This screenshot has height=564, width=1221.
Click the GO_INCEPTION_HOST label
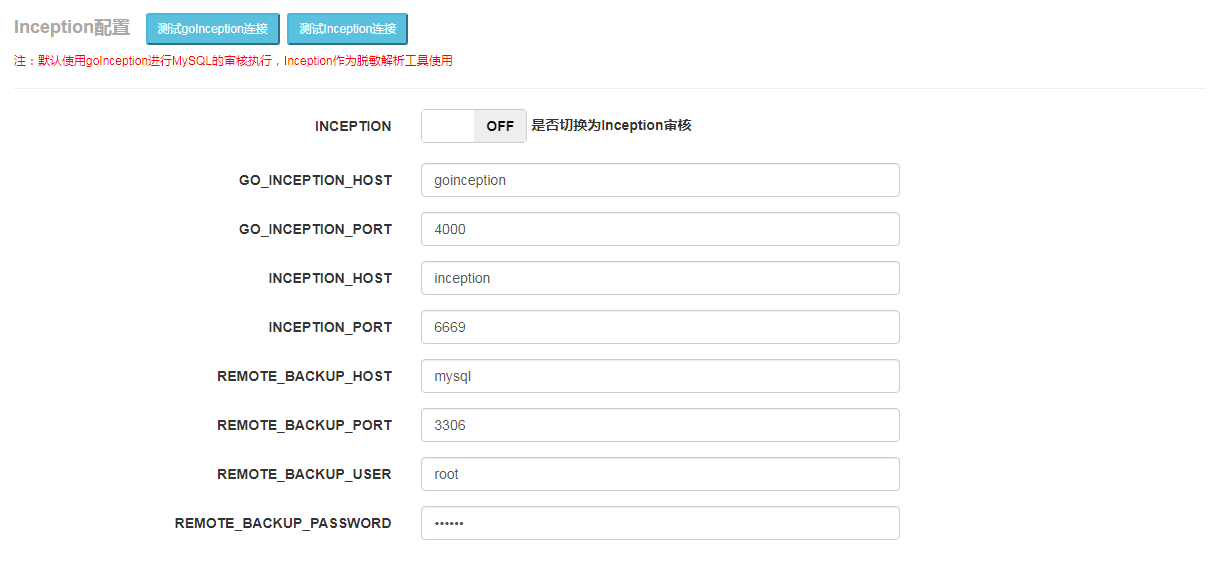coord(315,180)
